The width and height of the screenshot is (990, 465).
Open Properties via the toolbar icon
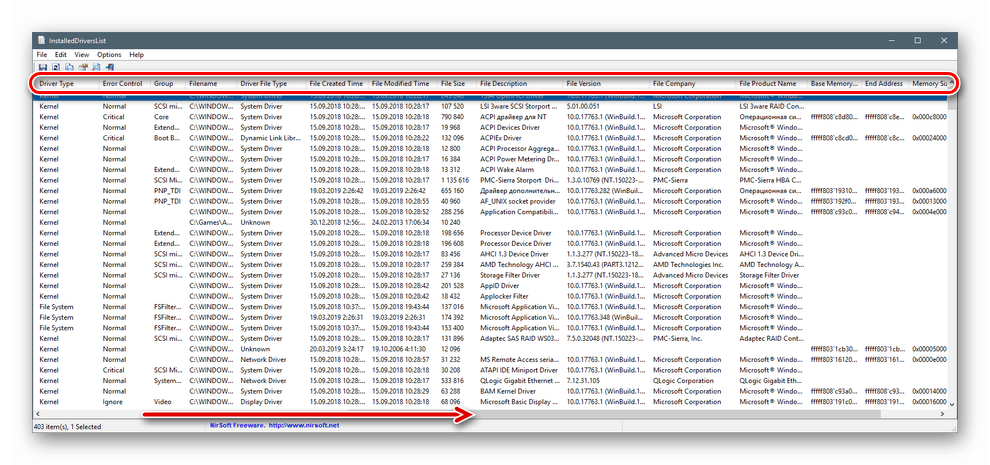coord(83,67)
